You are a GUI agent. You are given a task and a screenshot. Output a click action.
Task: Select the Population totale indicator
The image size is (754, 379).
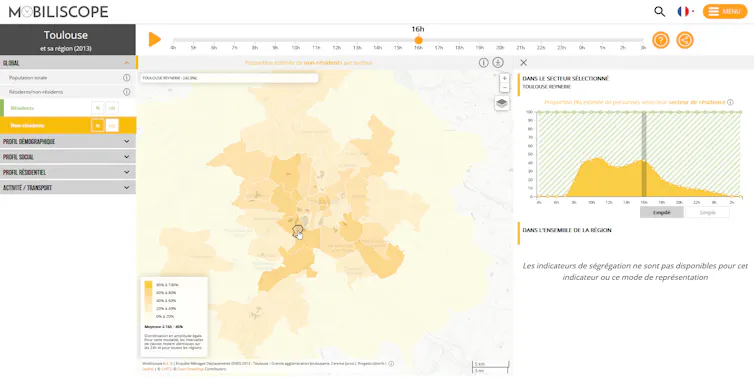(28, 77)
